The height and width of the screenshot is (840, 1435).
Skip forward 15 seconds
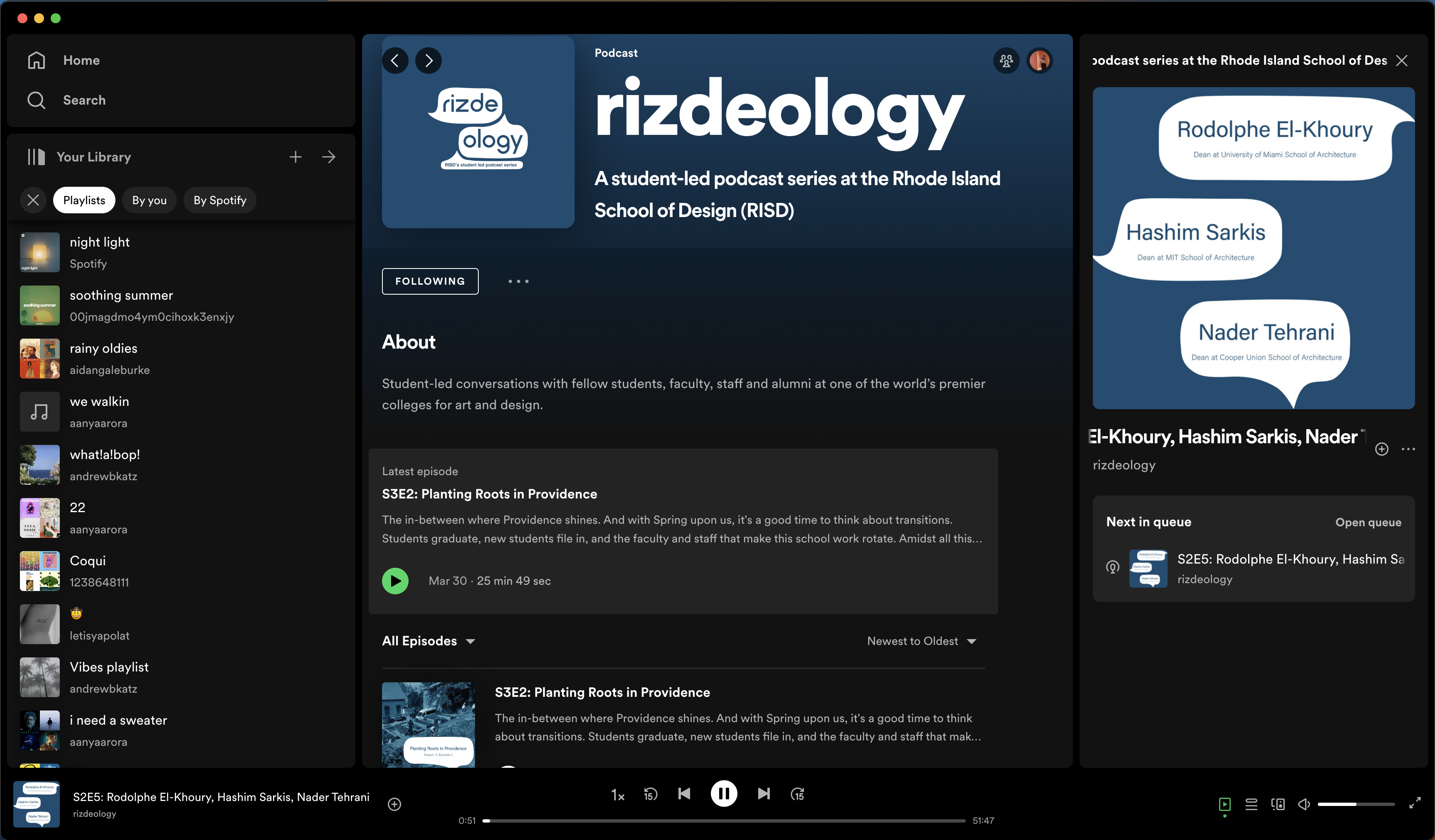click(797, 794)
